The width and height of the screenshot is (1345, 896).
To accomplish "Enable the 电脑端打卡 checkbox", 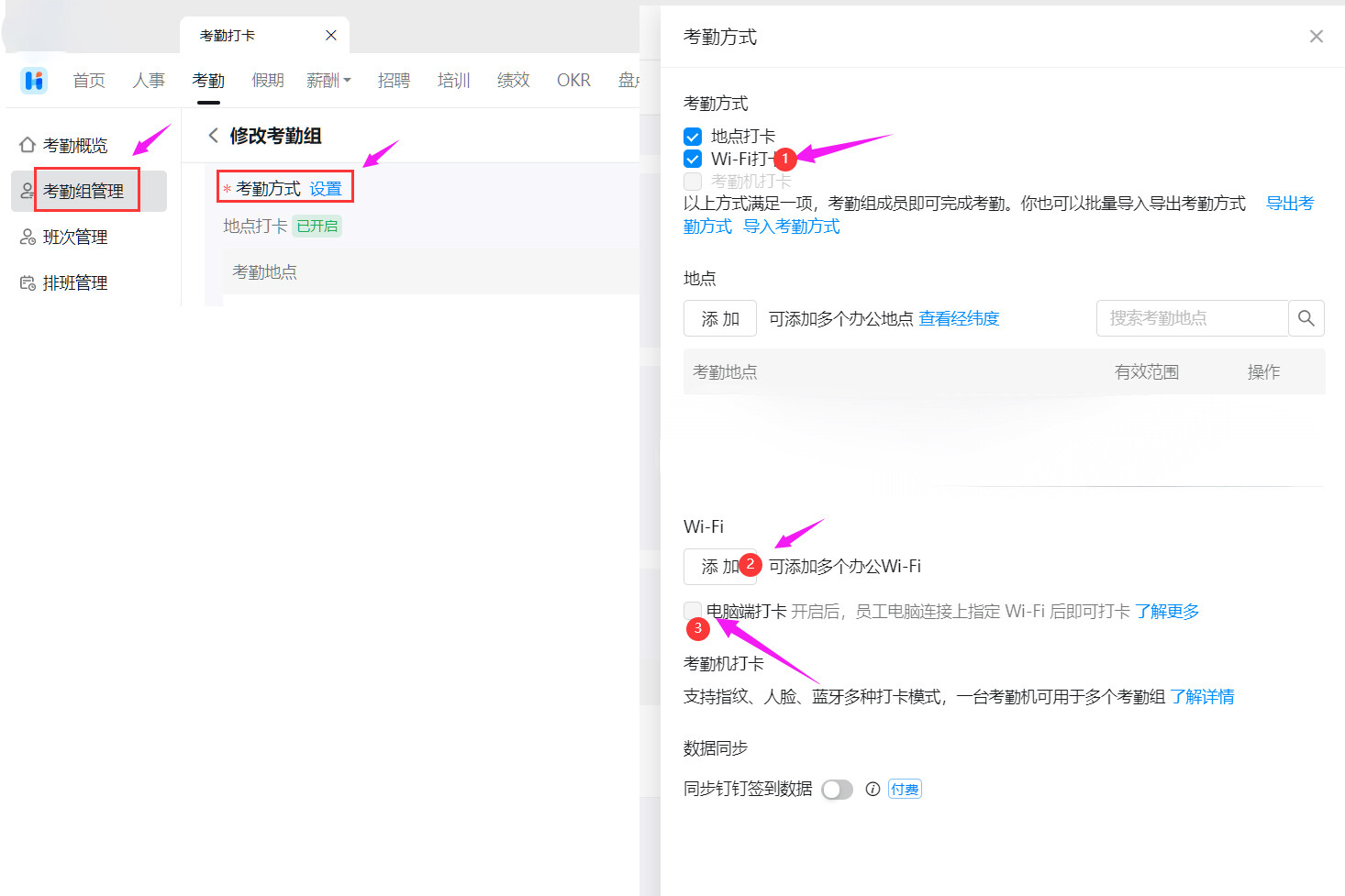I will coord(693,611).
